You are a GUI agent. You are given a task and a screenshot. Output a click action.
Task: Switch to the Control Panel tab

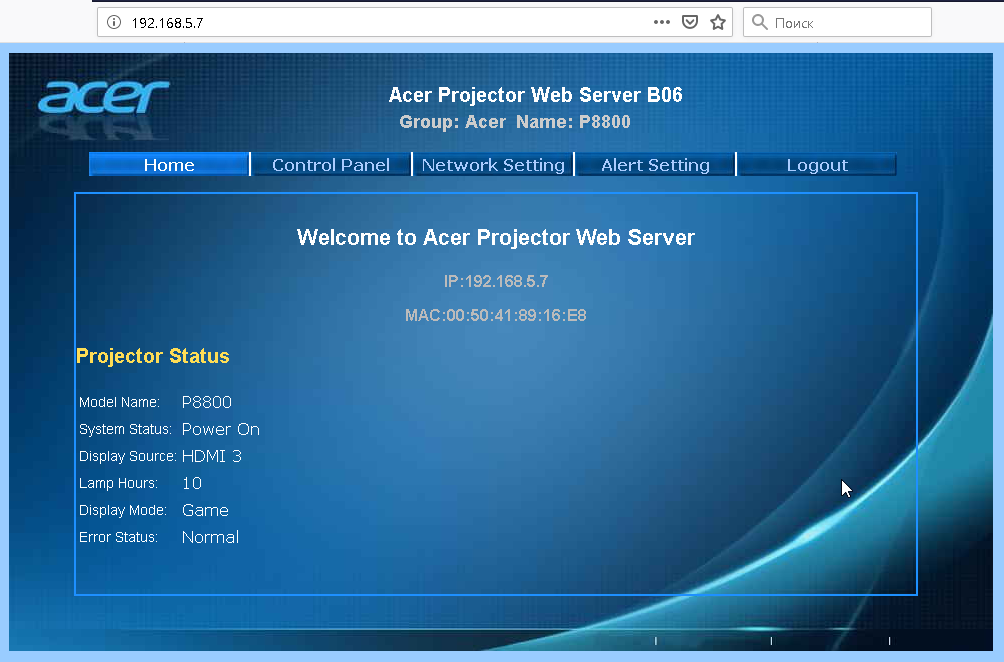coord(331,165)
